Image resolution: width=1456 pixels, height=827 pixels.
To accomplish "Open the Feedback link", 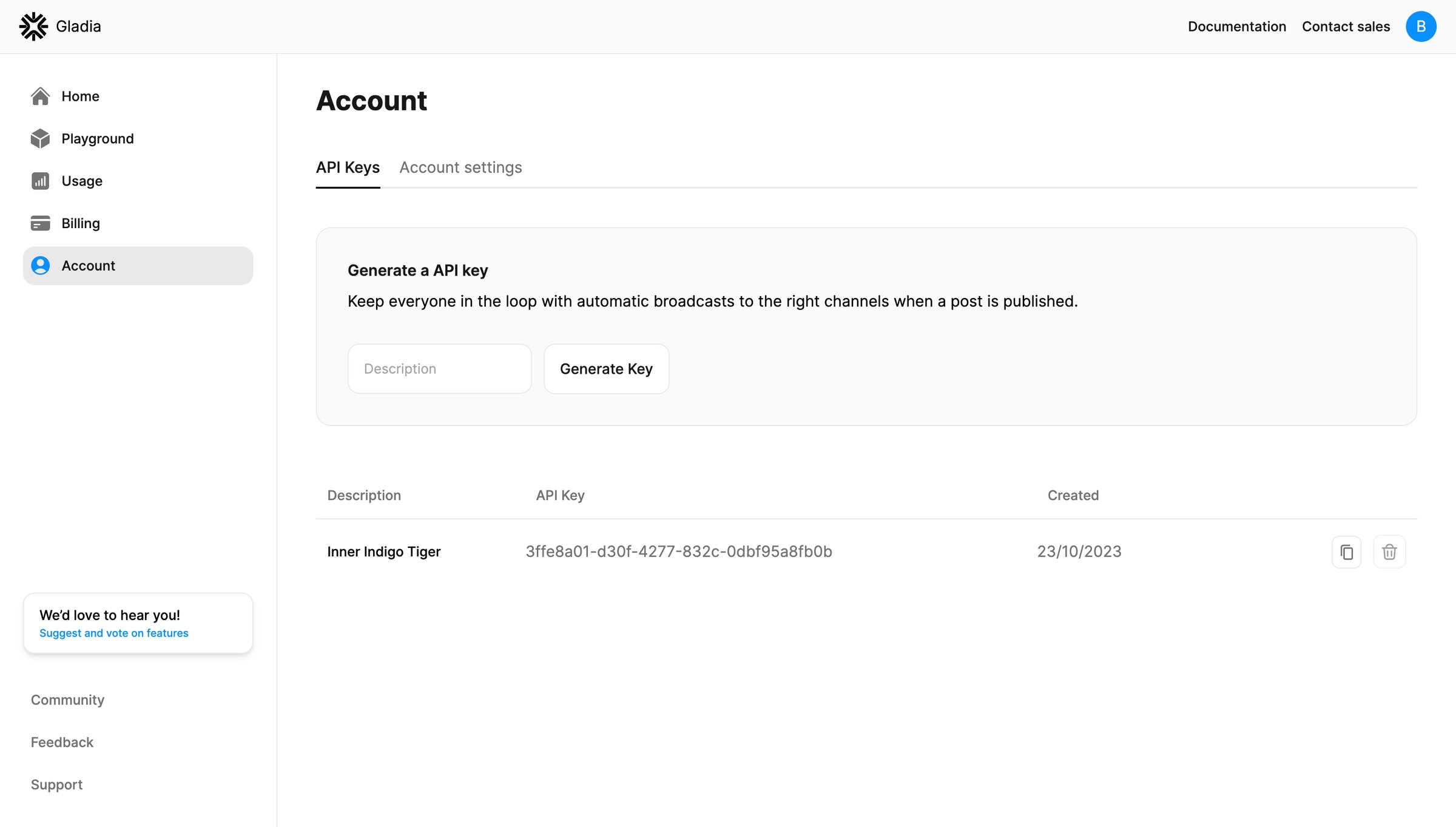I will [62, 742].
